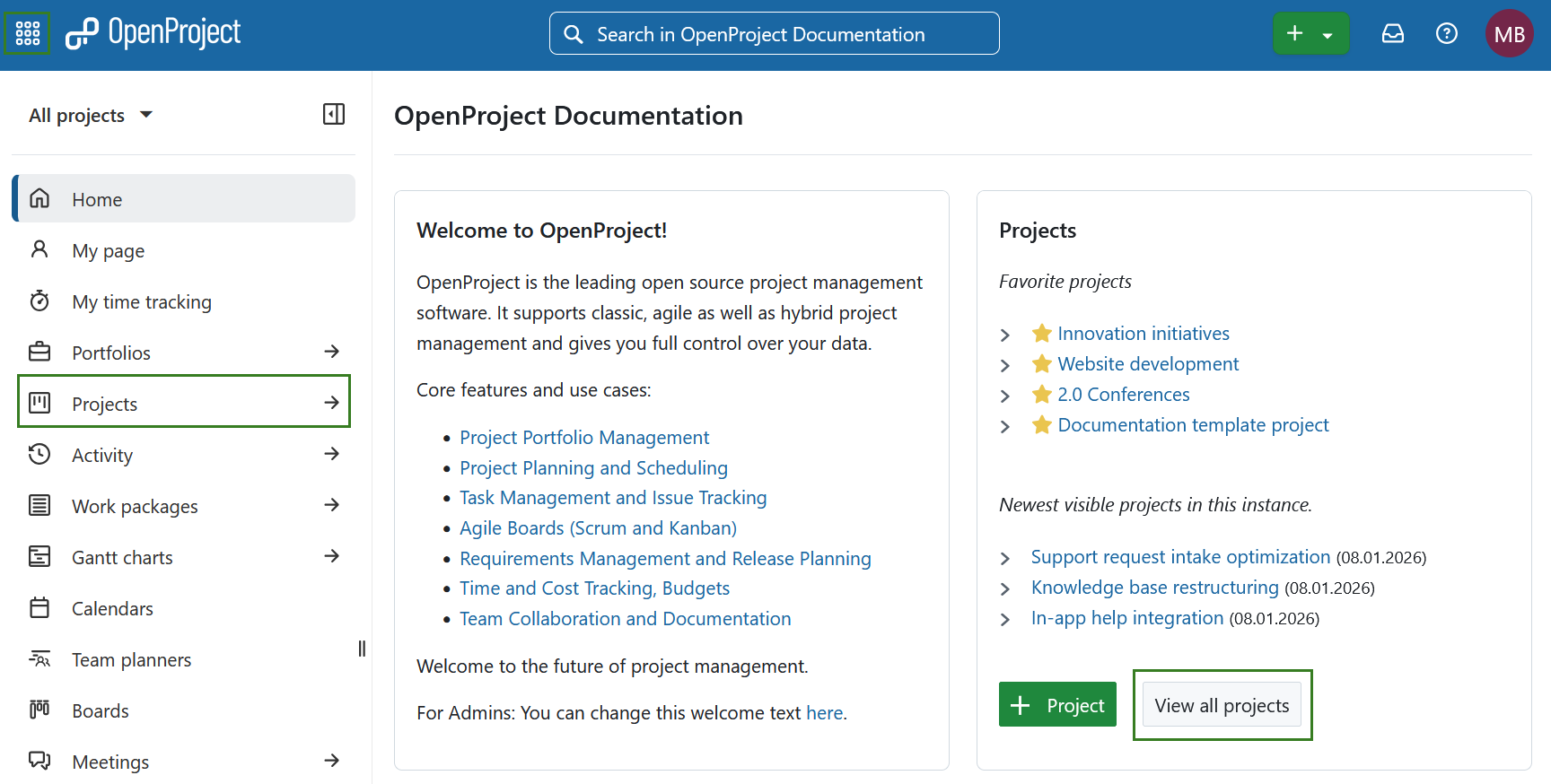Click the Boards icon
This screenshot has height=784, width=1551.
pos(39,710)
